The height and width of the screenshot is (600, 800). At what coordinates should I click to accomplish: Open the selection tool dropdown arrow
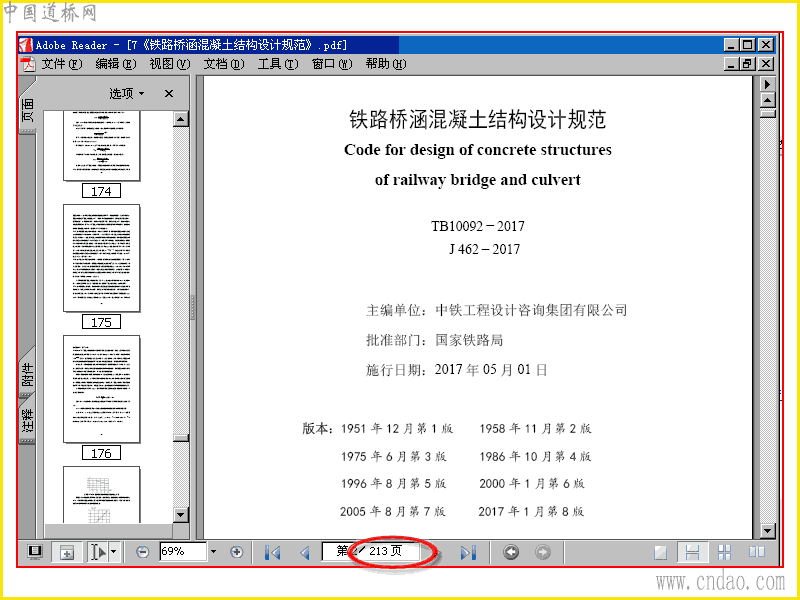pos(114,552)
